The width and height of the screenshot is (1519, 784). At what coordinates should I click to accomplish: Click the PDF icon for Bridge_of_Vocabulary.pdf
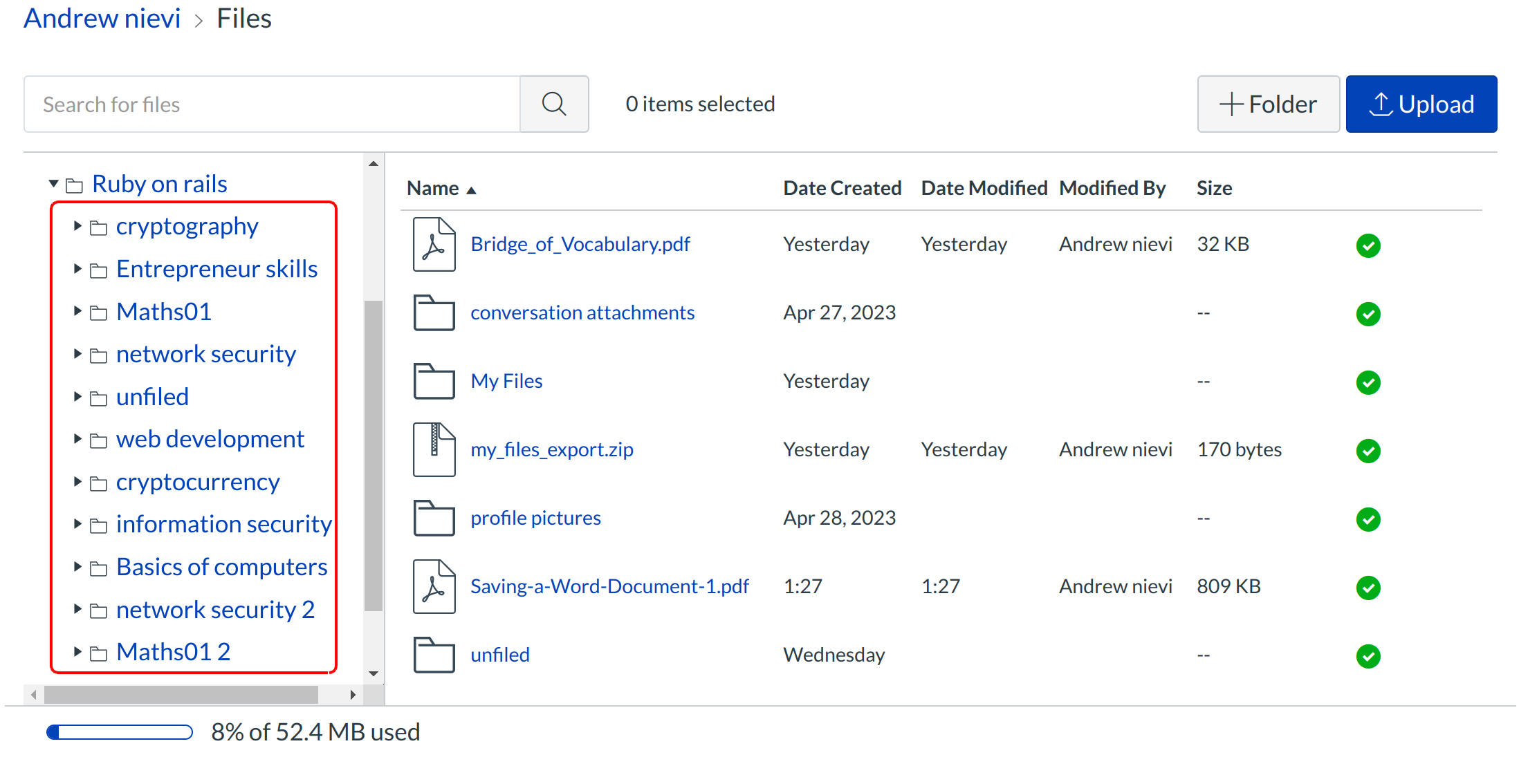pyautogui.click(x=434, y=245)
